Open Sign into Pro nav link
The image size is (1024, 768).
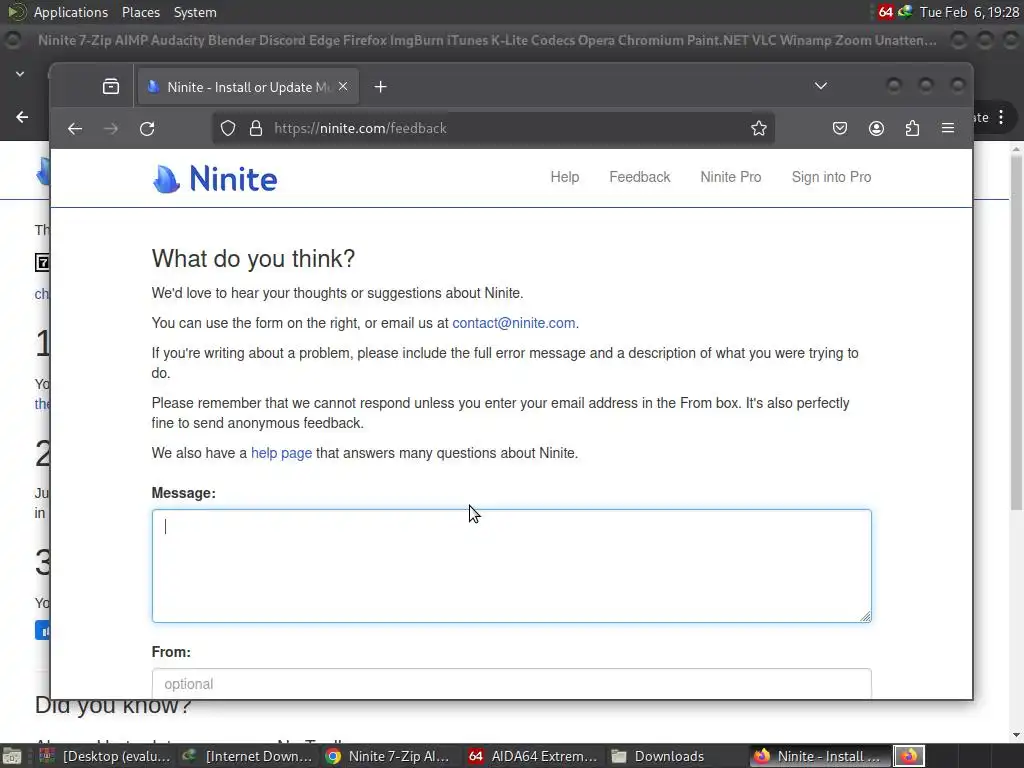(x=831, y=177)
